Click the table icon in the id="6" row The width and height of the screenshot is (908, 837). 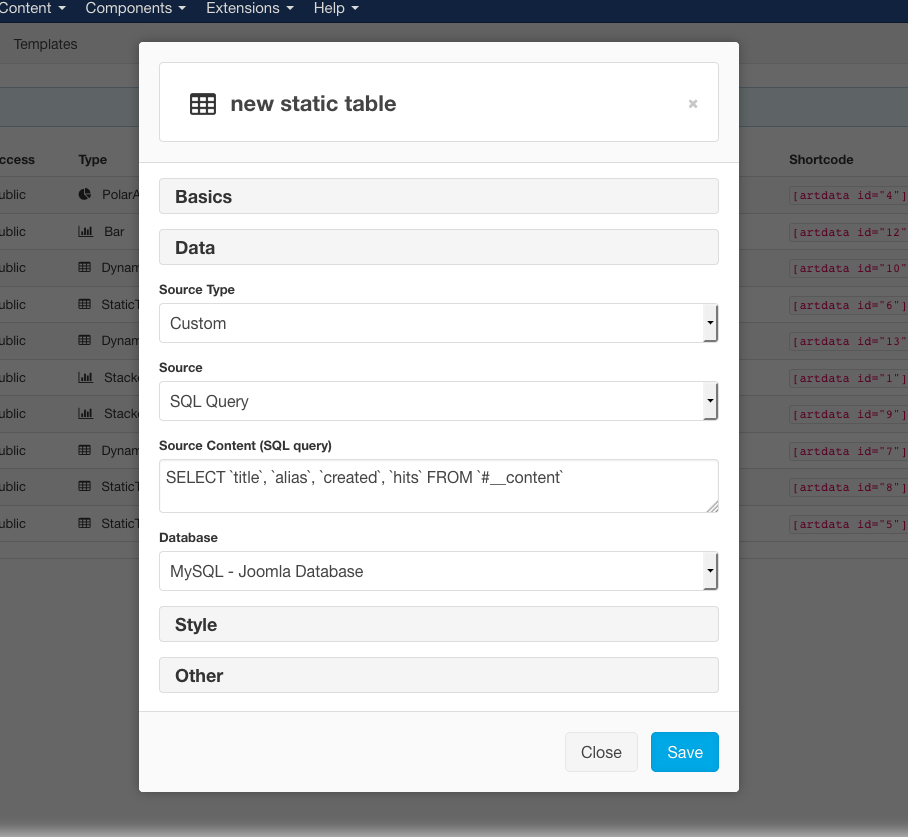point(85,304)
